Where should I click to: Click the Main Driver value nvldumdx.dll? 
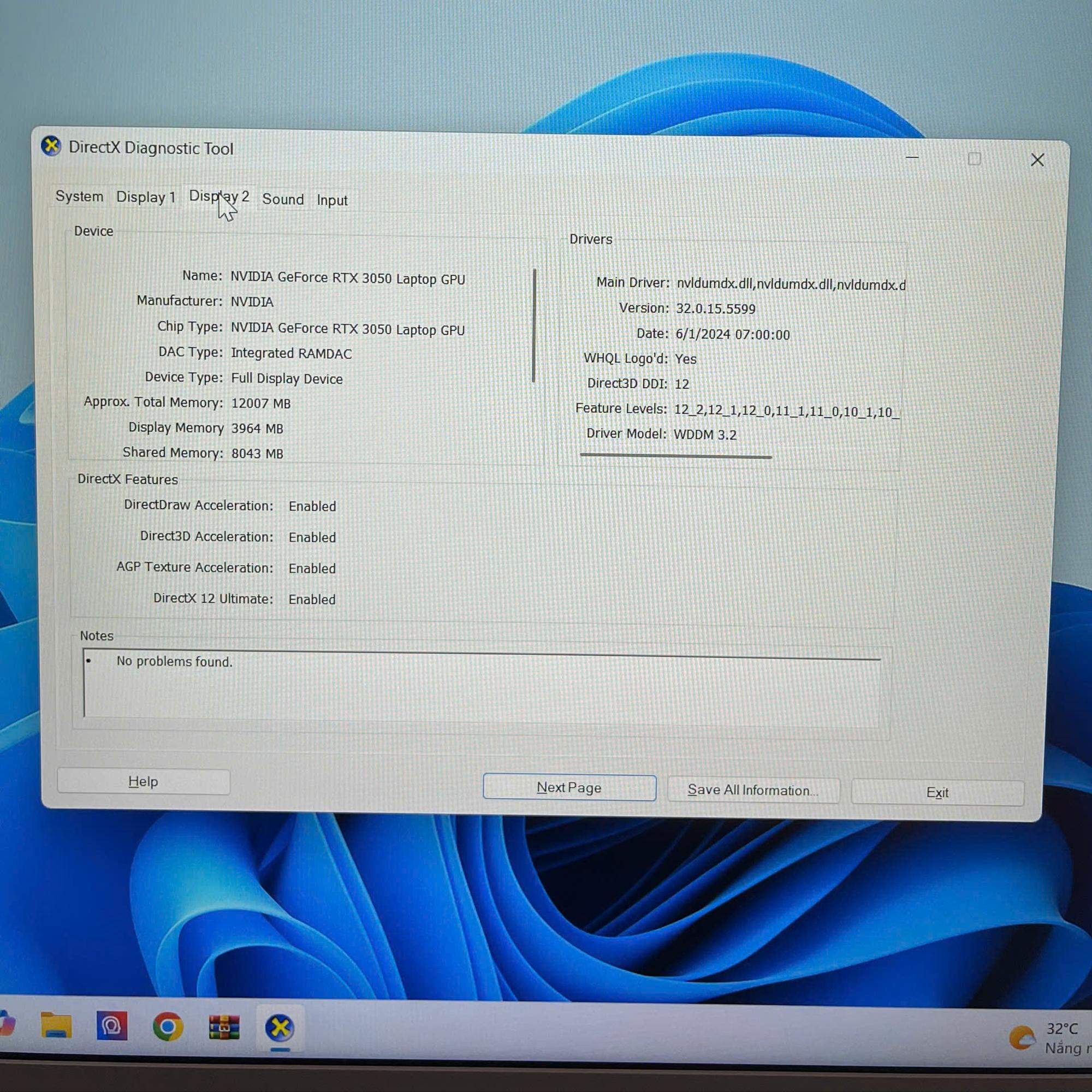(x=791, y=284)
